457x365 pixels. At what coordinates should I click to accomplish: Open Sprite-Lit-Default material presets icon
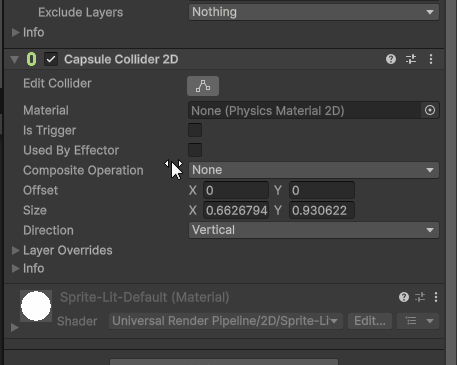click(420, 297)
